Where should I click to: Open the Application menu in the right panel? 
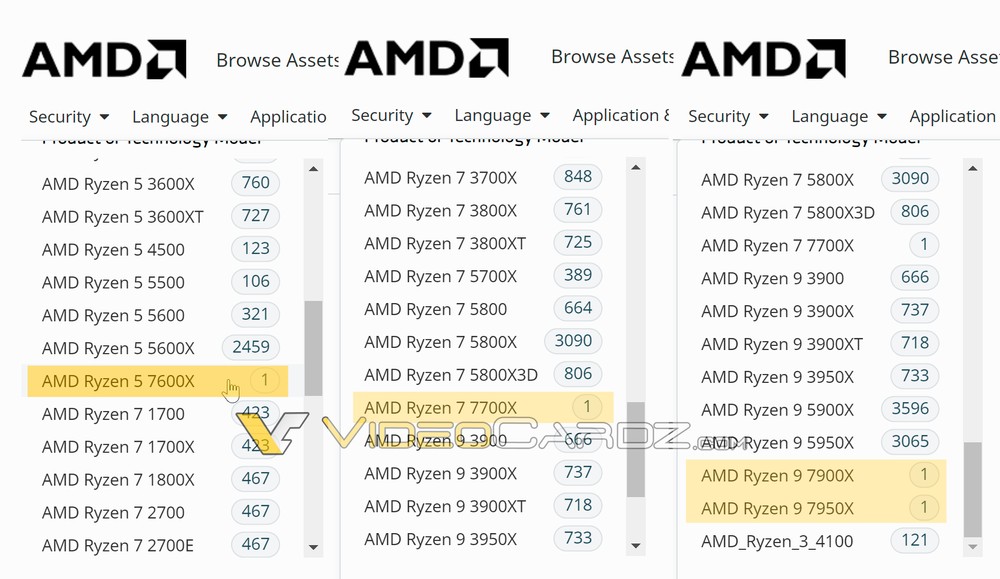(x=952, y=116)
